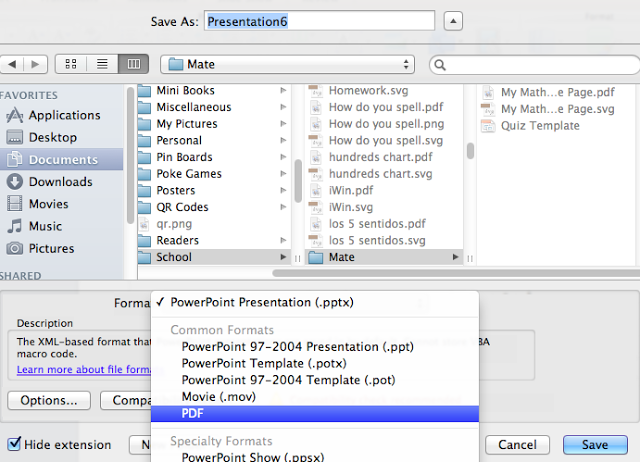Choose Movie (.mov) format

[315, 397]
